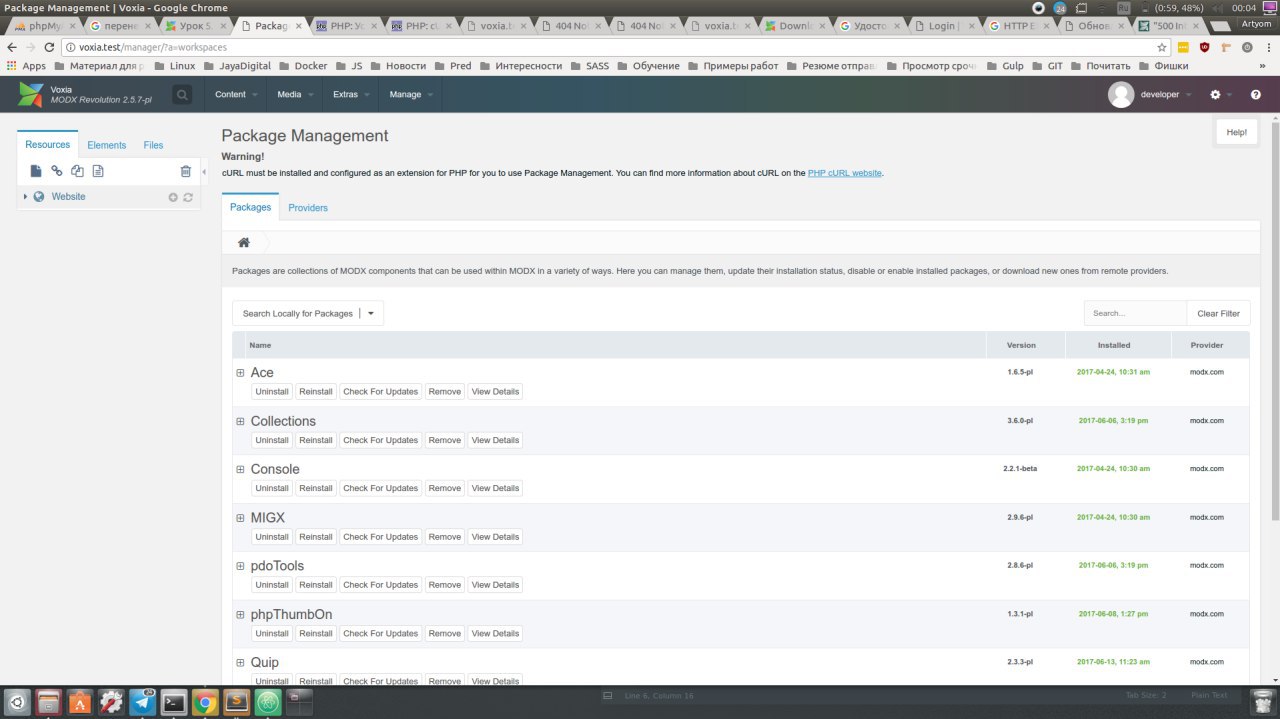Open the settings gear icon in top bar

tap(1215, 95)
